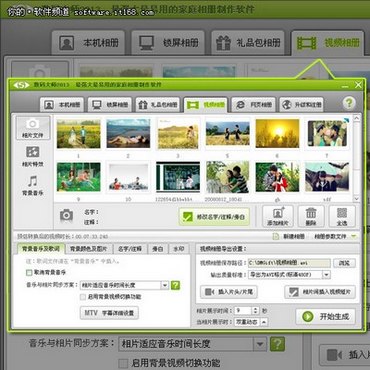370x370 pixels.
Task: Switch to the 背景颜色及图片 tab
Action: (x=88, y=249)
